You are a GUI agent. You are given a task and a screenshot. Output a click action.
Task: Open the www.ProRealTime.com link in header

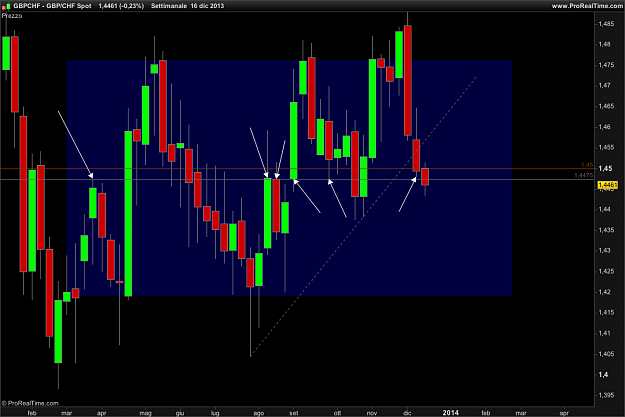click(x=587, y=6)
